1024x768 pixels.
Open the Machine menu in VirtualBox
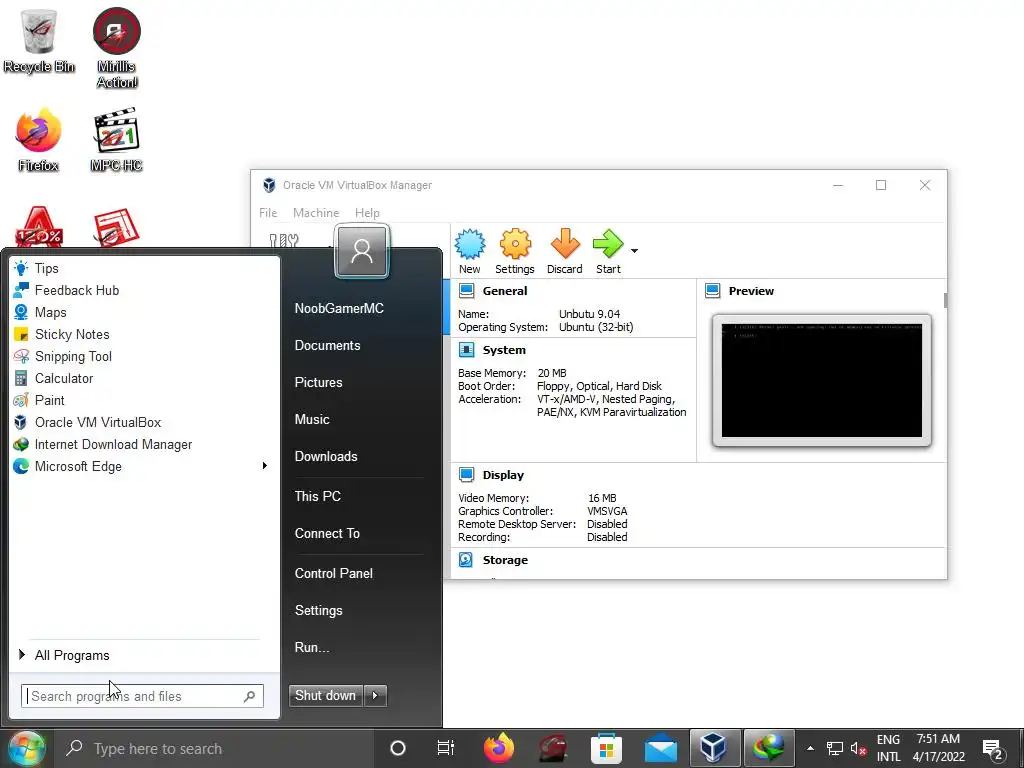pos(316,213)
